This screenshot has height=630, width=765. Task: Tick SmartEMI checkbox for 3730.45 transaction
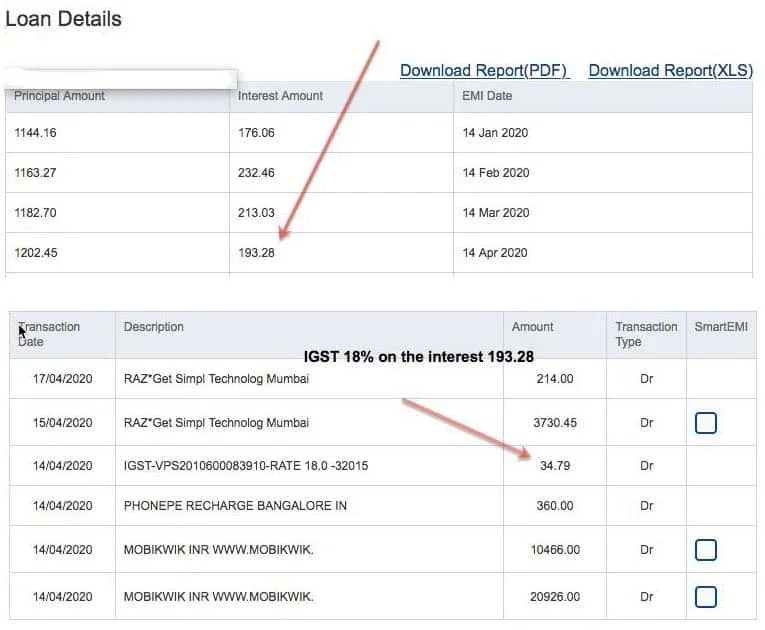tap(705, 423)
